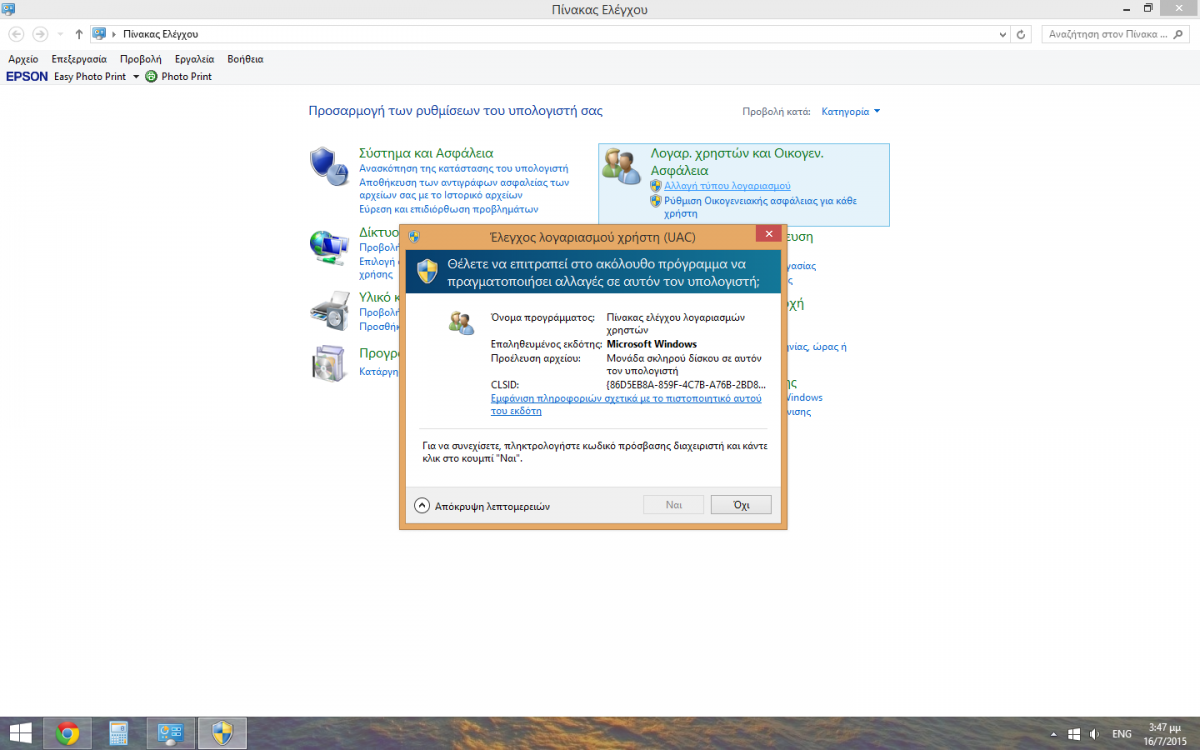Open Google Chrome from taskbar
This screenshot has height=750, width=1200.
click(x=67, y=733)
